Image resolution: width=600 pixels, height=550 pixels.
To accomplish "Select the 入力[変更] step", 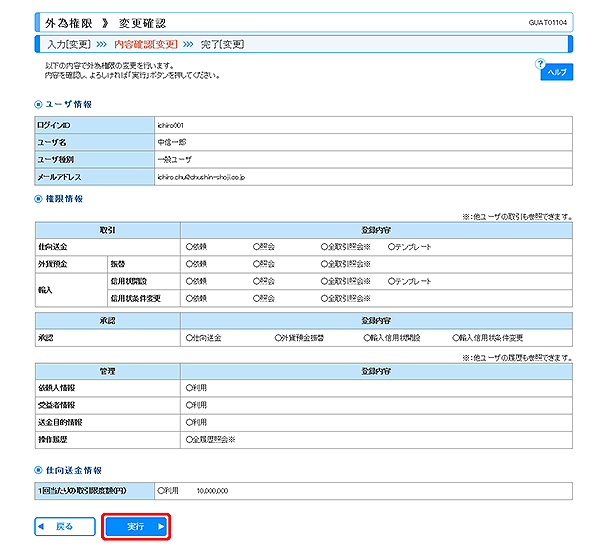I will click(x=69, y=44).
